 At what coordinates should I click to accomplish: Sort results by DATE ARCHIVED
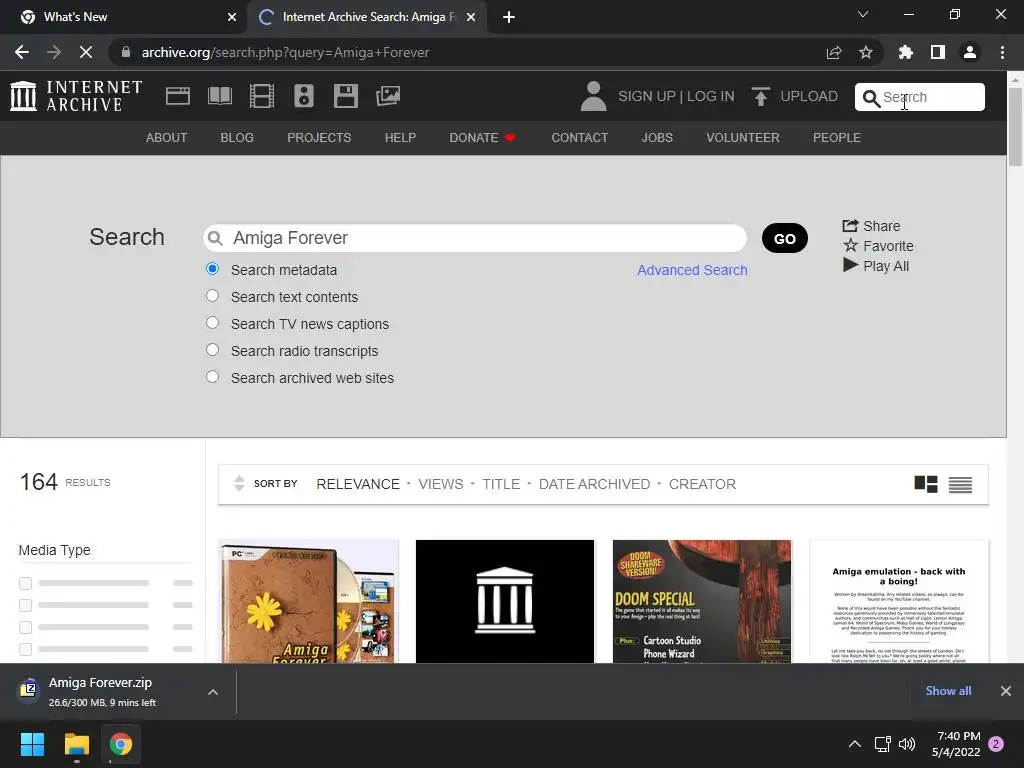click(x=594, y=484)
